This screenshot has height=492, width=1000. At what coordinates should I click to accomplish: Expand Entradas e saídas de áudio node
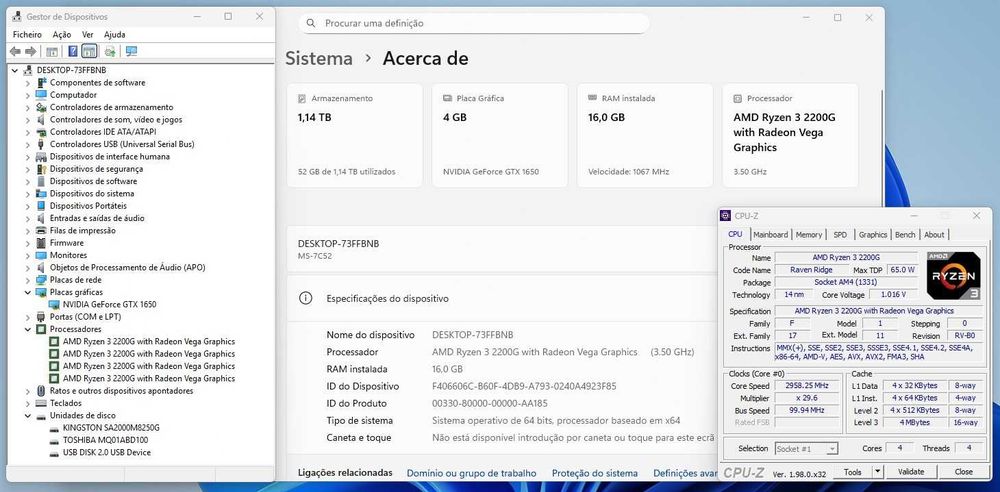click(27, 218)
